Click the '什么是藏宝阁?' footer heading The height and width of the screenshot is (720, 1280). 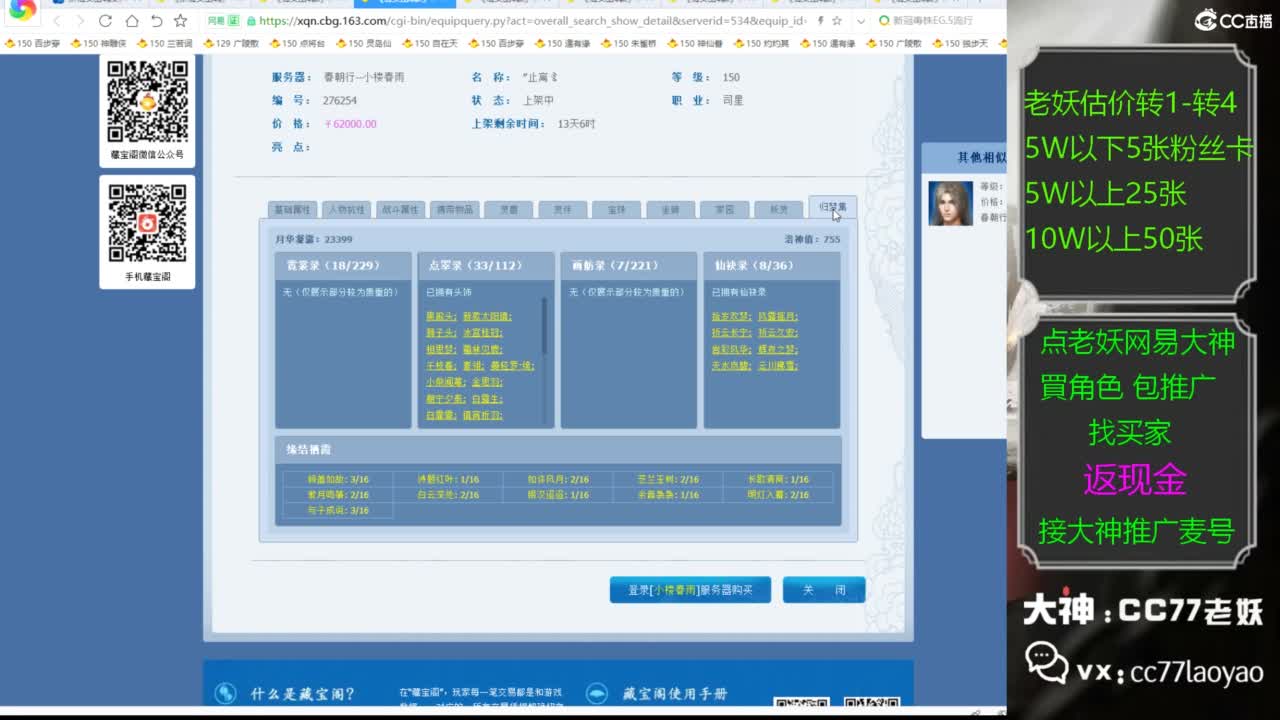click(x=302, y=693)
